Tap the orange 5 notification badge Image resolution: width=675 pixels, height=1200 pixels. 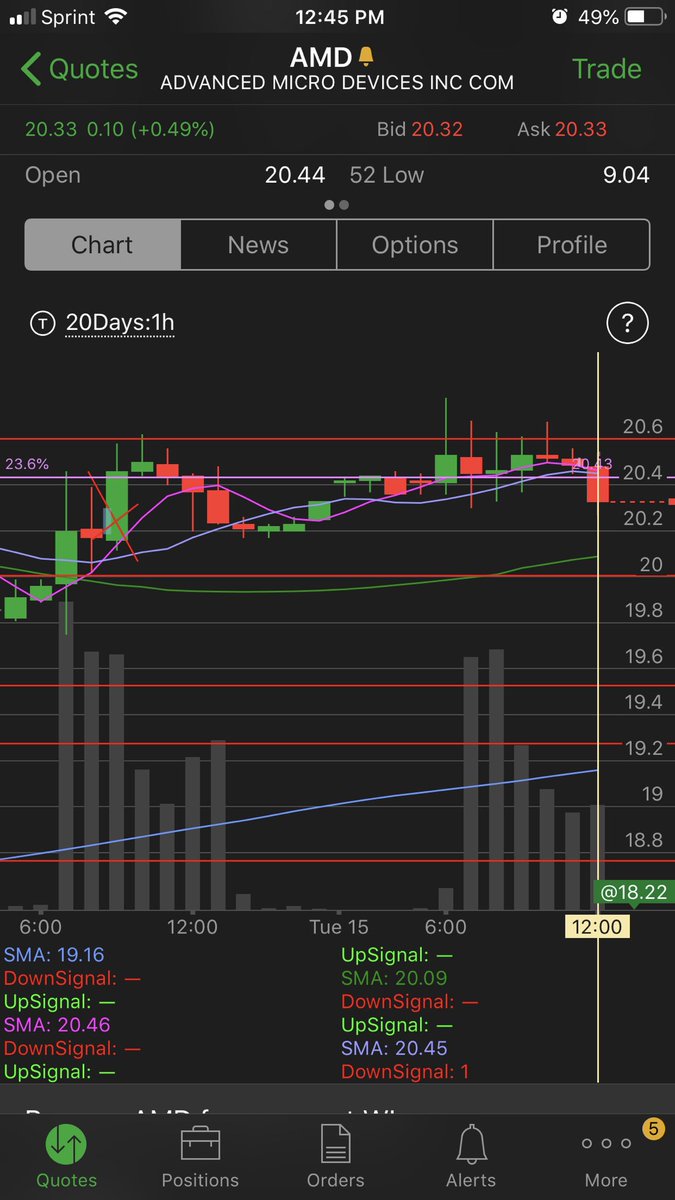point(653,1130)
